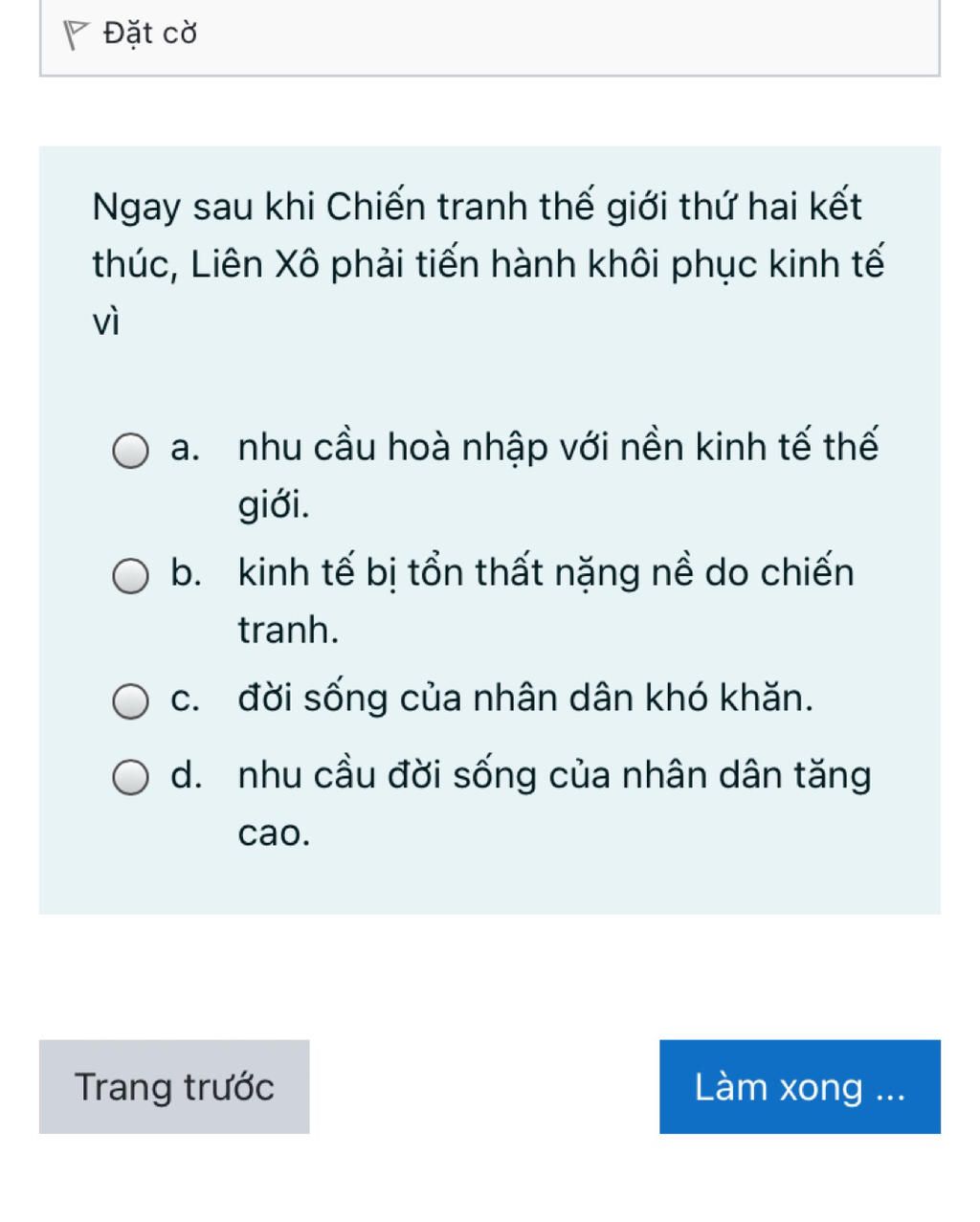The width and height of the screenshot is (980, 1222).
Task: Click the letter label 'c.'
Action: [185, 699]
